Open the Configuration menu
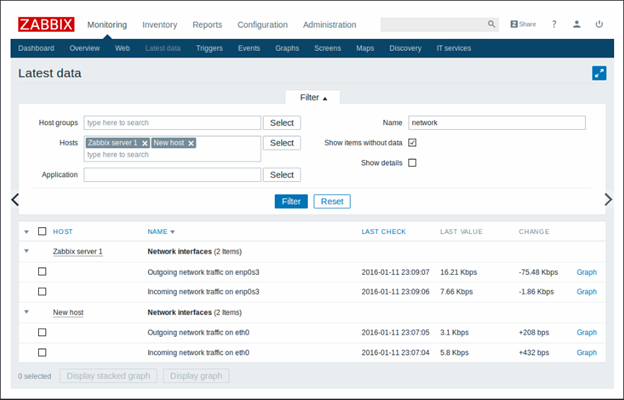Image resolution: width=624 pixels, height=400 pixels. click(263, 25)
